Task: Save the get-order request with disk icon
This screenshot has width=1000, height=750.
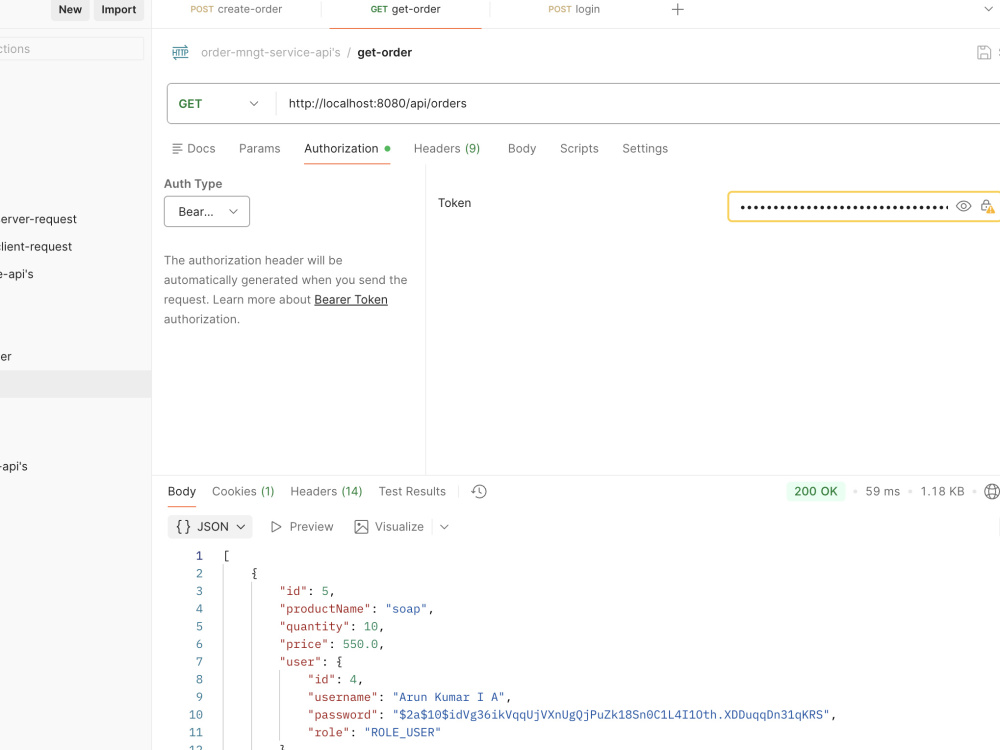Action: click(x=983, y=52)
